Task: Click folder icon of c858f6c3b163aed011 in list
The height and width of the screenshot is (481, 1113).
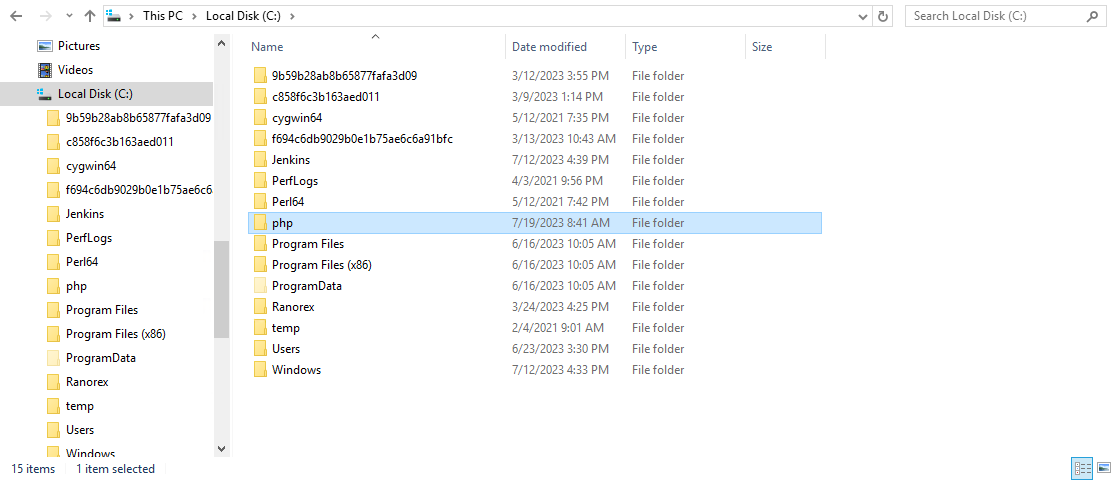Action: click(x=260, y=96)
